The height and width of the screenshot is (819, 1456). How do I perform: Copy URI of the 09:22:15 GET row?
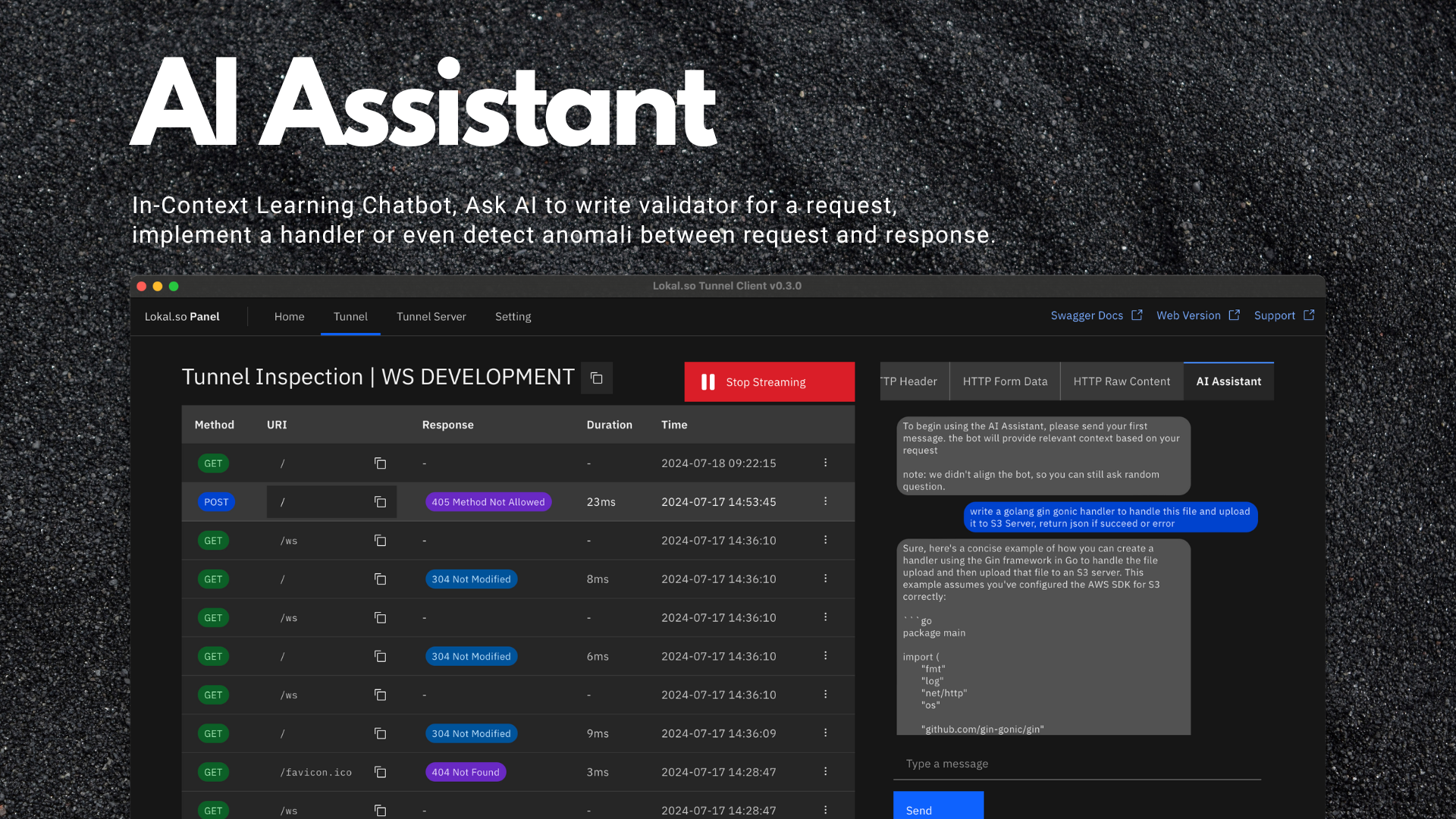click(380, 463)
